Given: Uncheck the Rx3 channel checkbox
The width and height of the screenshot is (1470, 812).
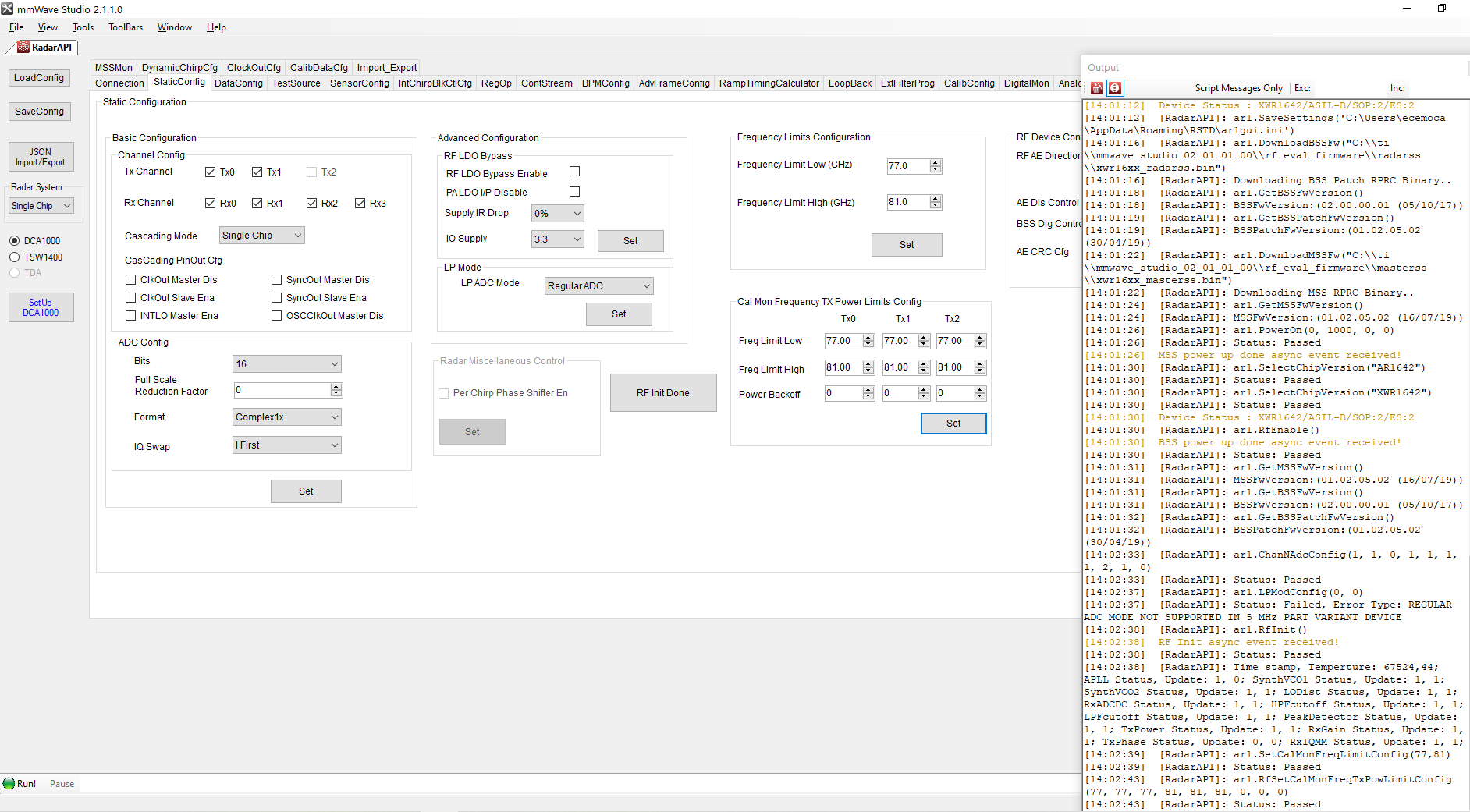Looking at the screenshot, I should [x=360, y=203].
